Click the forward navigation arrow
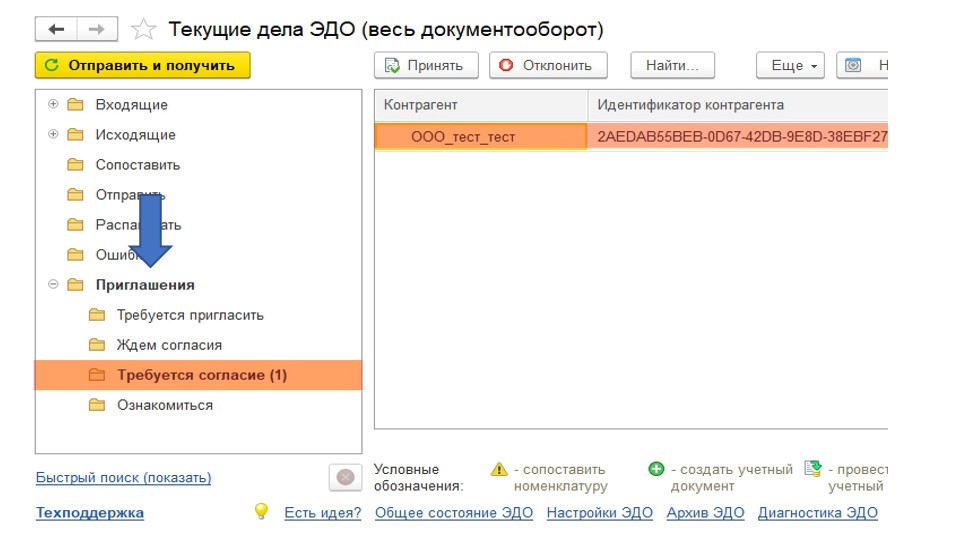This screenshot has width=966, height=553. pos(96,30)
